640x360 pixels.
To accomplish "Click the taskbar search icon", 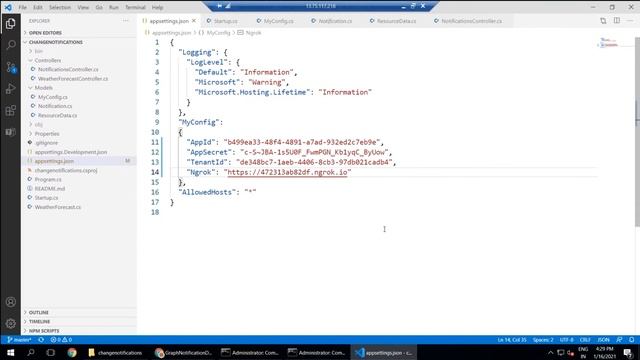I will (x=31, y=352).
